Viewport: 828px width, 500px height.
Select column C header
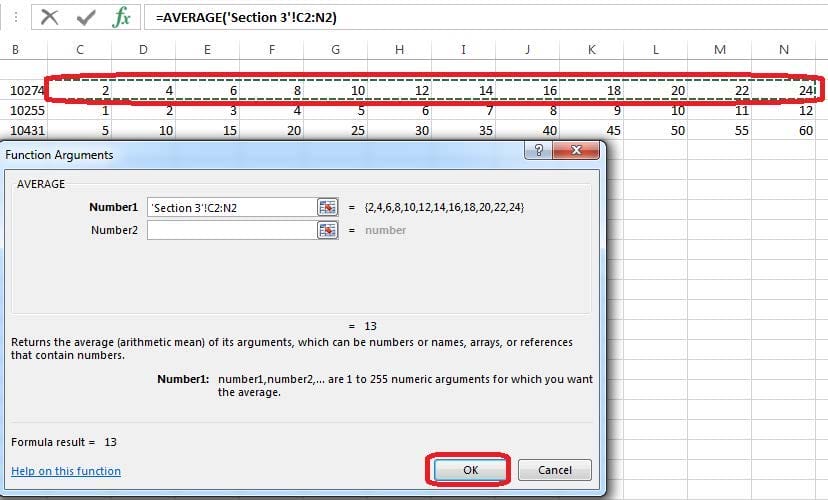tap(80, 49)
